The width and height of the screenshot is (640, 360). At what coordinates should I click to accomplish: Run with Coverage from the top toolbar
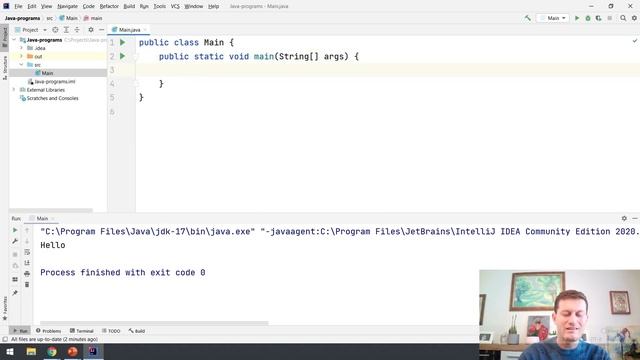point(598,18)
